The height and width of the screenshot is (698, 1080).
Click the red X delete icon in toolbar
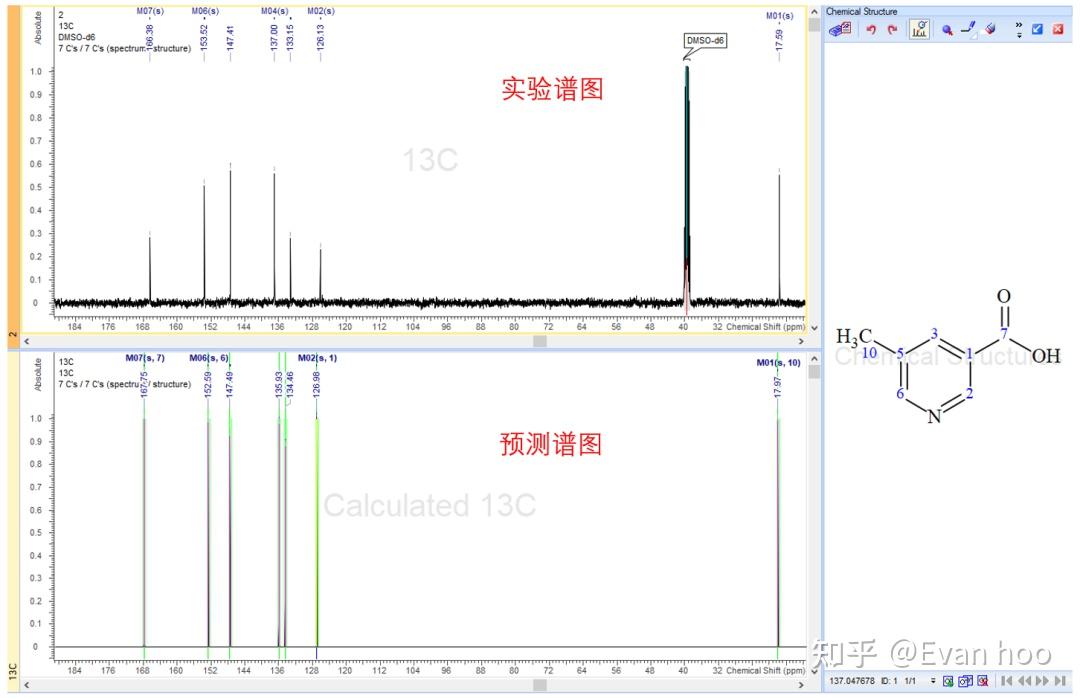point(1058,28)
